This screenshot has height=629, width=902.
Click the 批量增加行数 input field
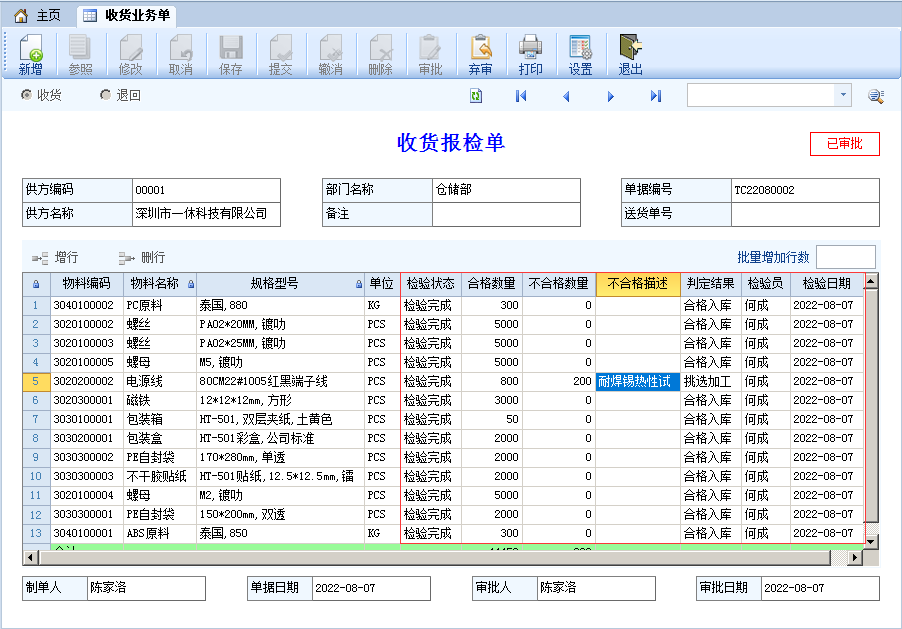[846, 257]
